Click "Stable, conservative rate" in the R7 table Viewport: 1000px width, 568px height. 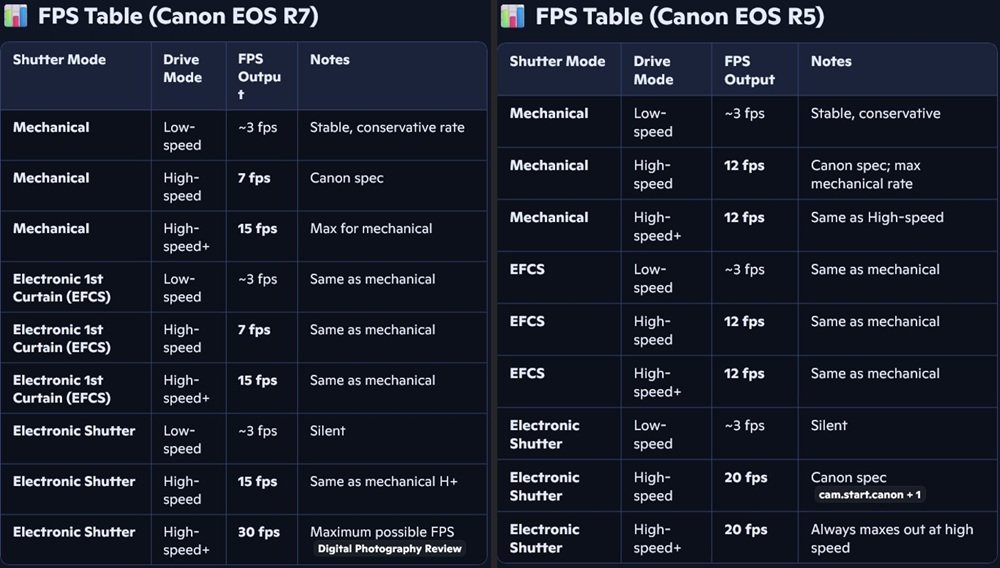click(387, 127)
